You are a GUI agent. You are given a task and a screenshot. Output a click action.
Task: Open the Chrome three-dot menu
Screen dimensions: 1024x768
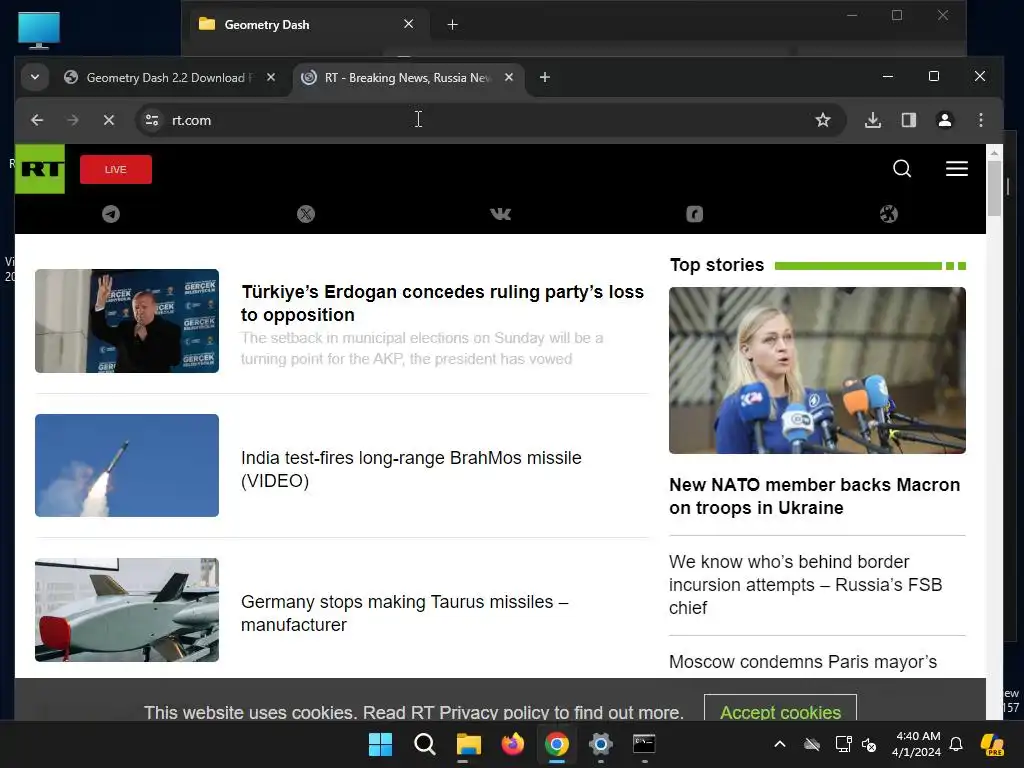(981, 120)
